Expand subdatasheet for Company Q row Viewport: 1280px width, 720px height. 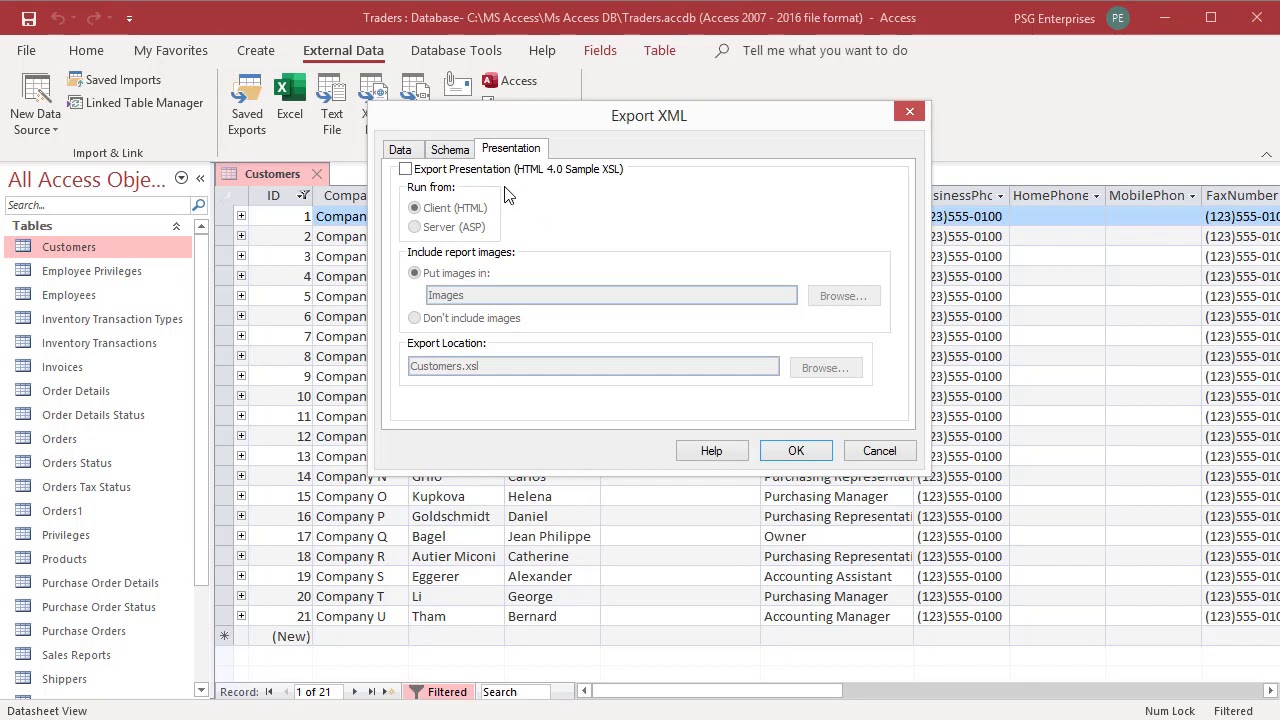tap(241, 536)
